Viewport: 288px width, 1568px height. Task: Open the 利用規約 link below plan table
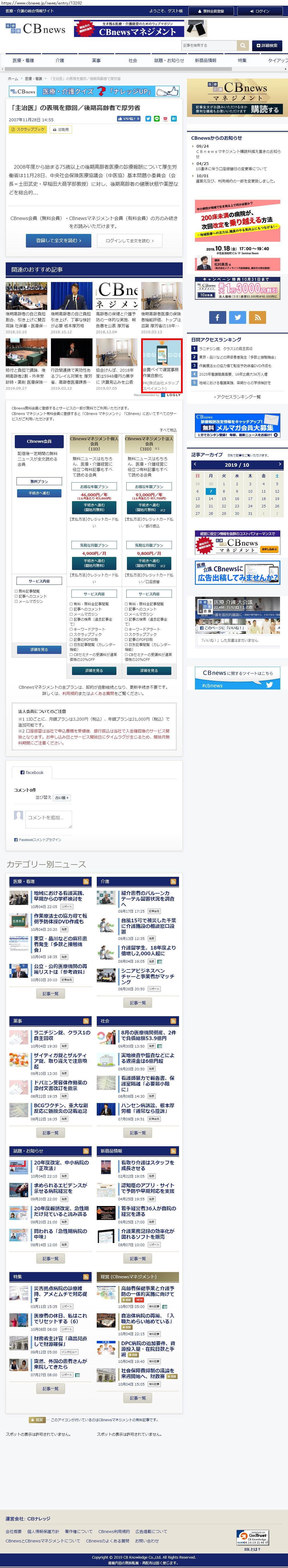[x=69, y=693]
